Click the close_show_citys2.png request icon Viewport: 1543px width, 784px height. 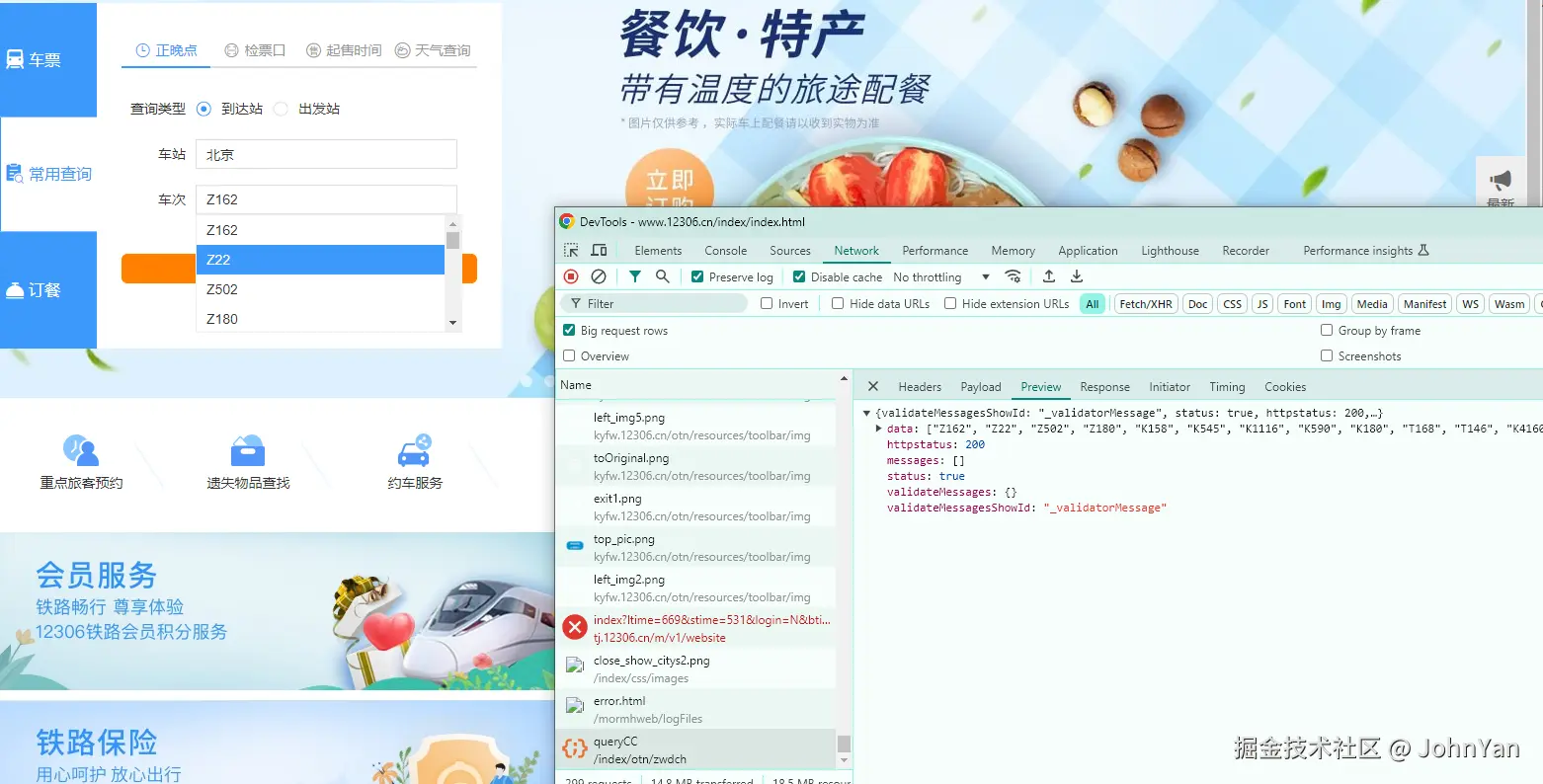point(575,666)
